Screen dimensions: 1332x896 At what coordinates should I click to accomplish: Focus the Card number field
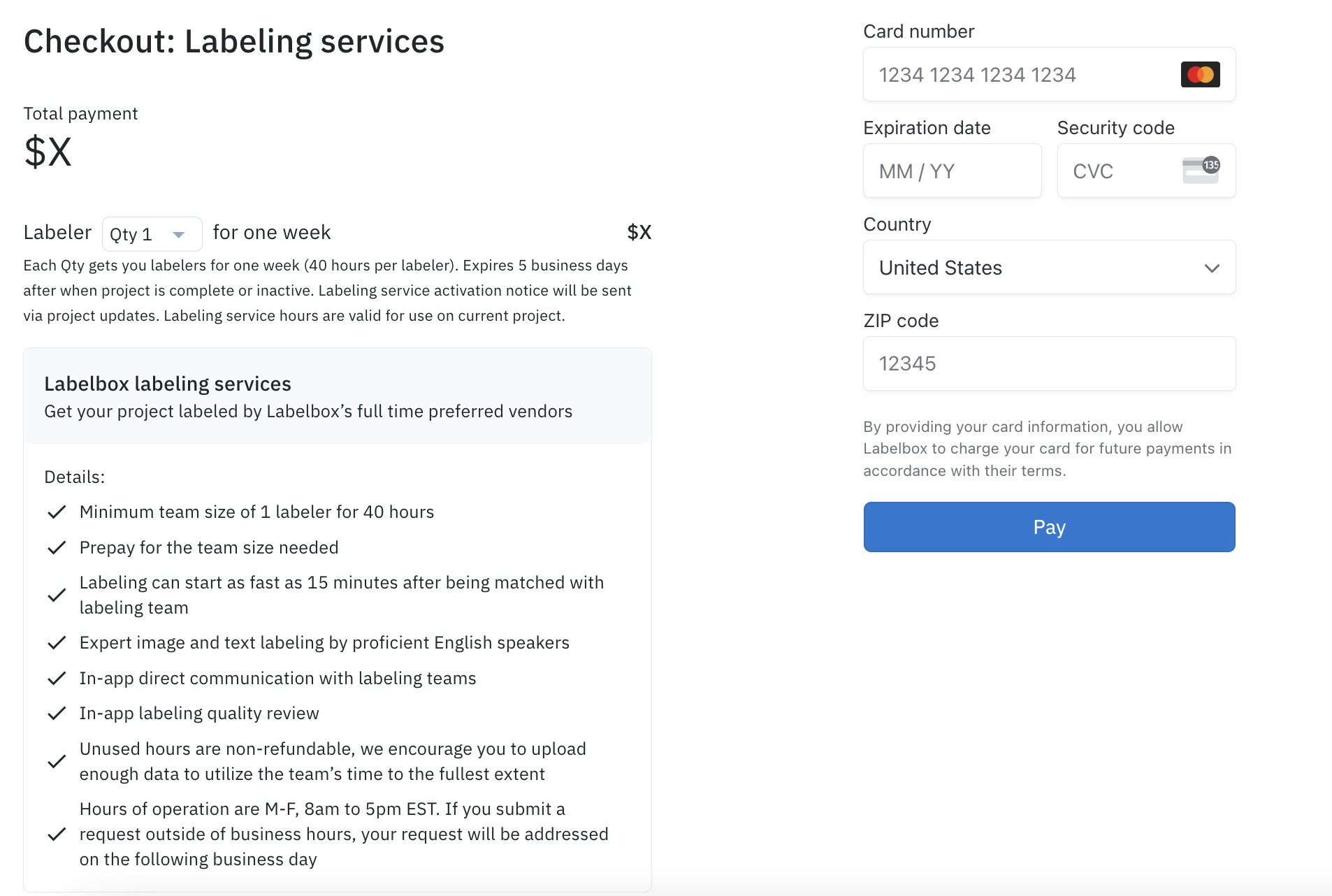coord(1049,75)
